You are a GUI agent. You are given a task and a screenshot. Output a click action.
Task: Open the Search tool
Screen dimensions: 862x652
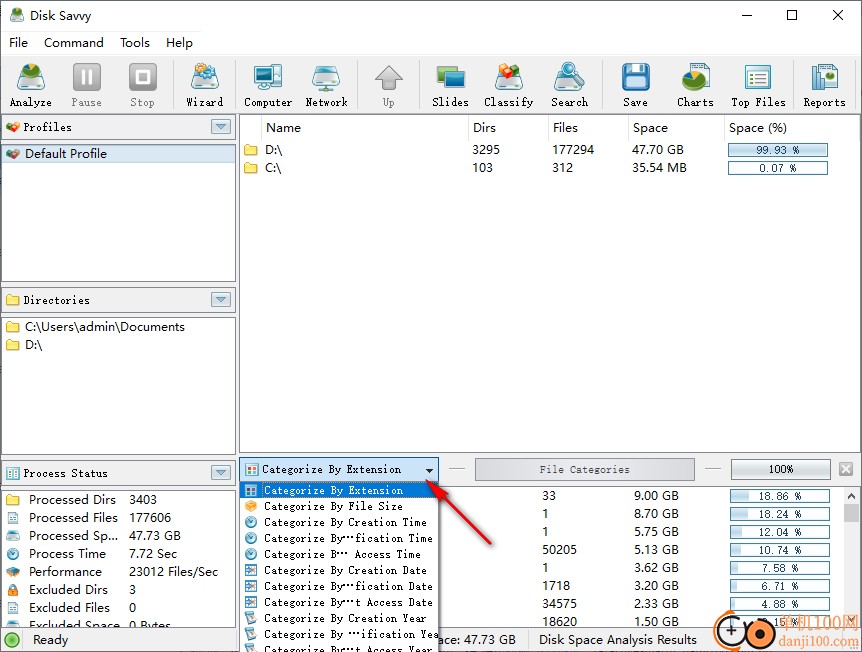pyautogui.click(x=570, y=85)
